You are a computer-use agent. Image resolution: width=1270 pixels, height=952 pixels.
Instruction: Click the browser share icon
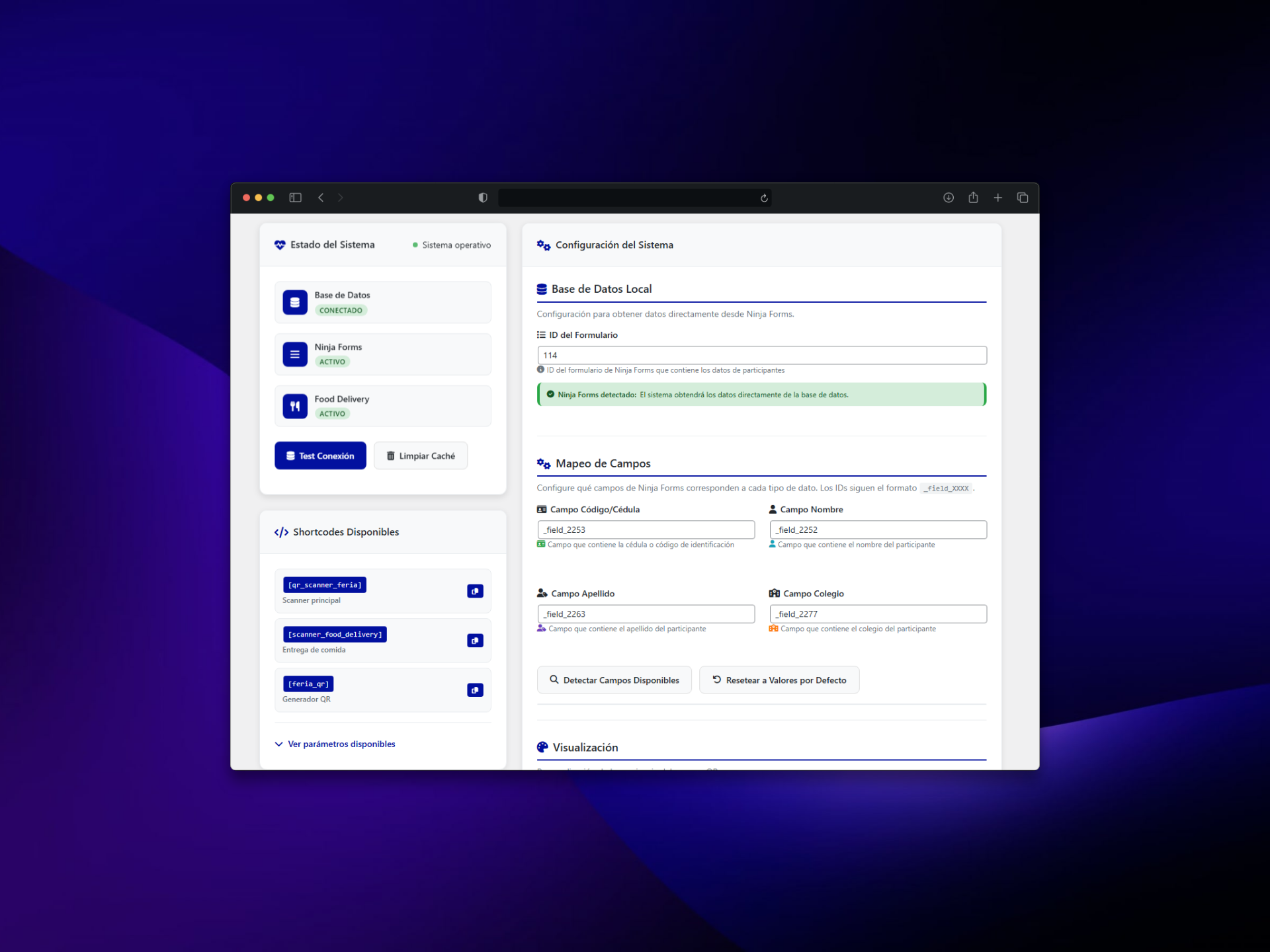[x=973, y=198]
